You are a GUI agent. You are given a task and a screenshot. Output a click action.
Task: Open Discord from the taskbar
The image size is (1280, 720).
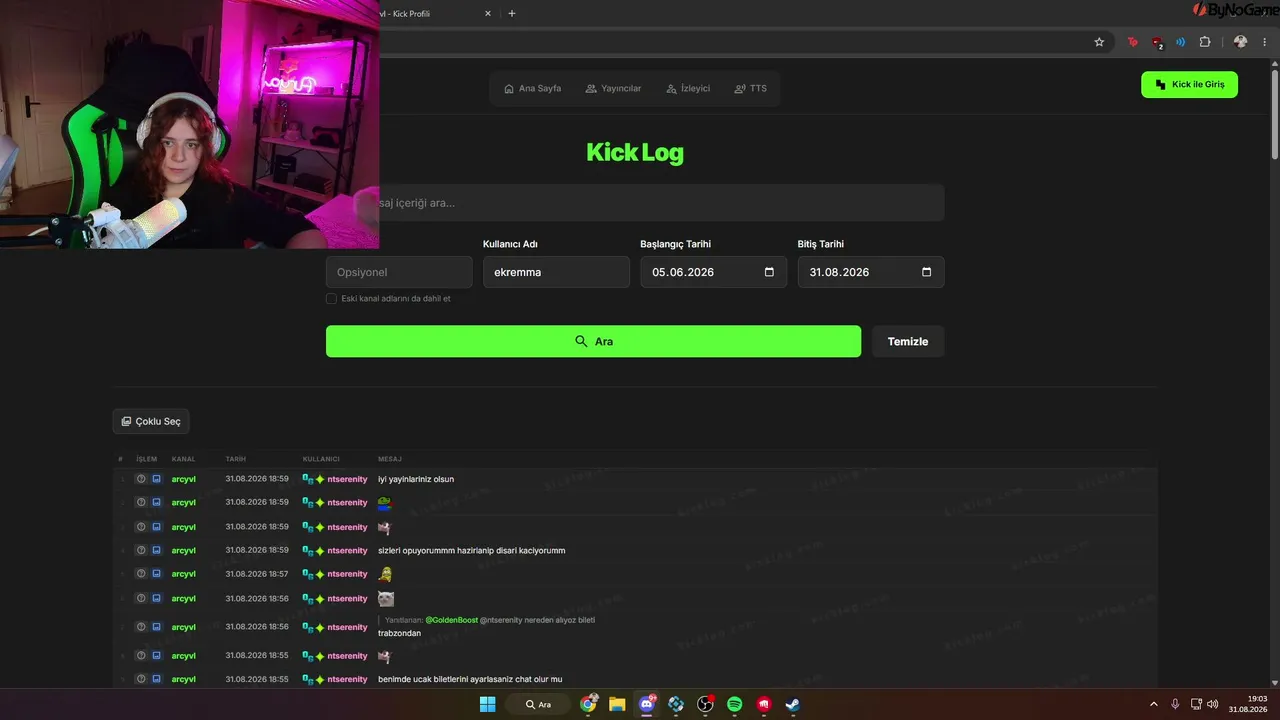click(x=646, y=704)
